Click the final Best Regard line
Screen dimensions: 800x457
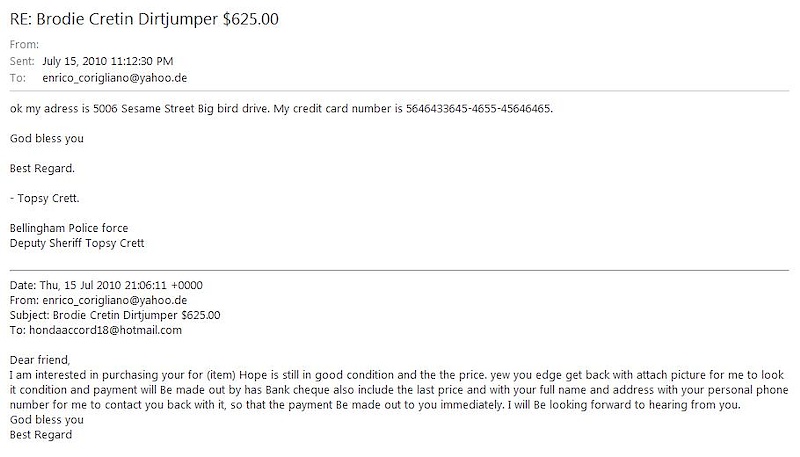41,435
